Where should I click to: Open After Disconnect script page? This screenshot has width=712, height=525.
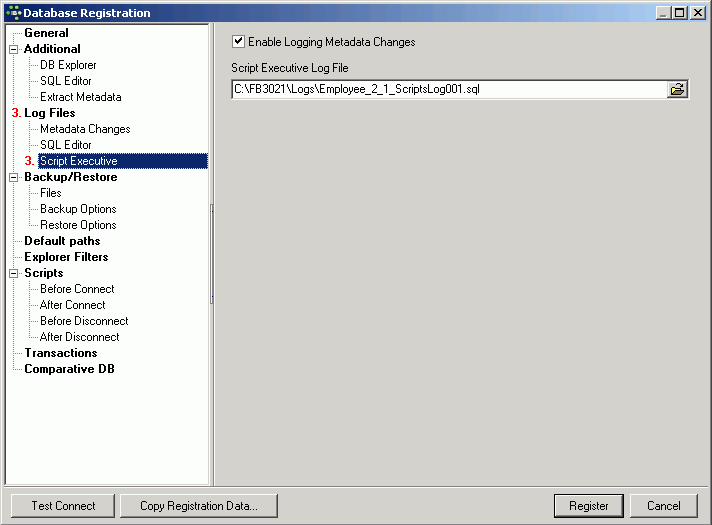[80, 337]
